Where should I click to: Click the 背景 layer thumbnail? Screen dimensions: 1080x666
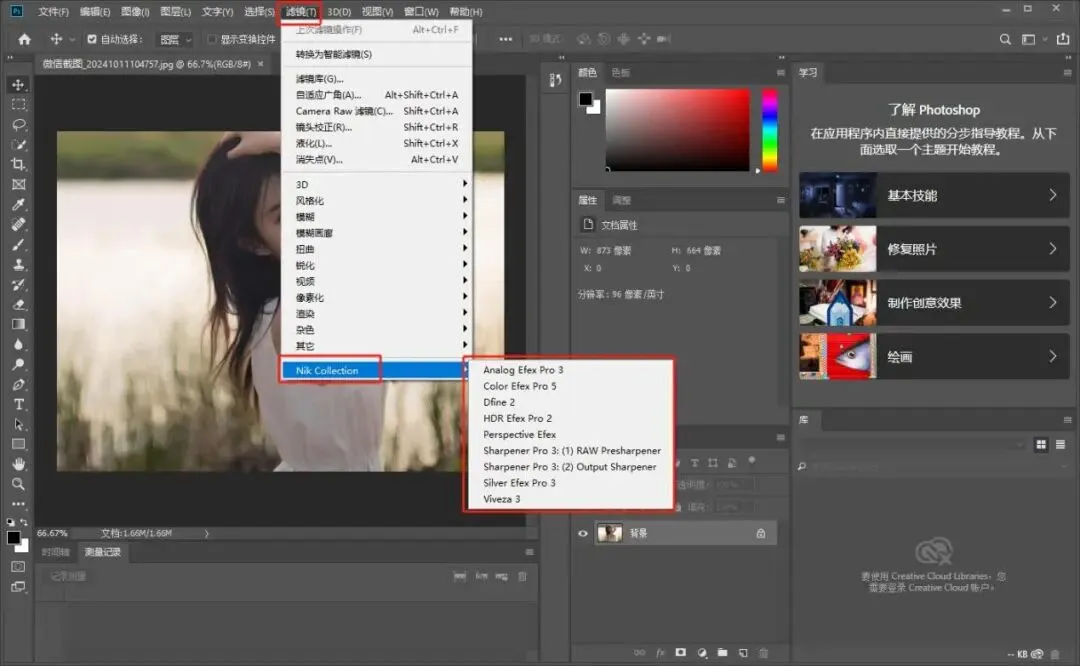610,534
